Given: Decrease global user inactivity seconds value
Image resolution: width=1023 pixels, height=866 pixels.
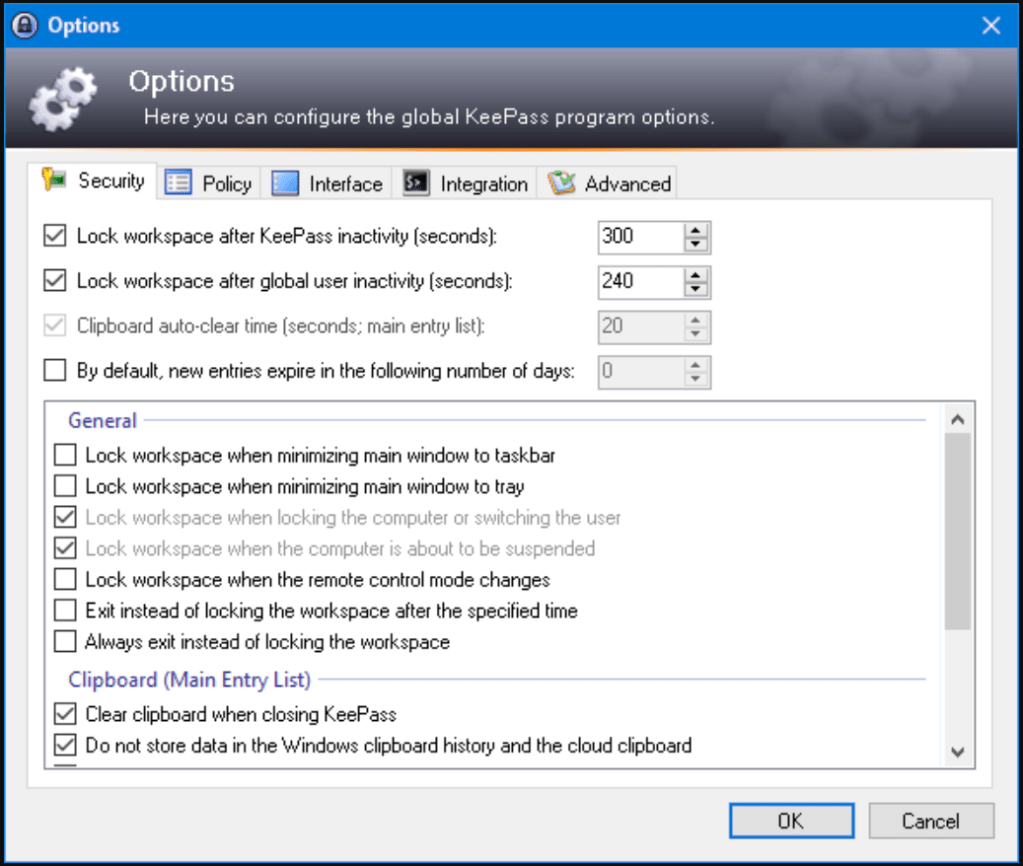Looking at the screenshot, I should point(696,289).
